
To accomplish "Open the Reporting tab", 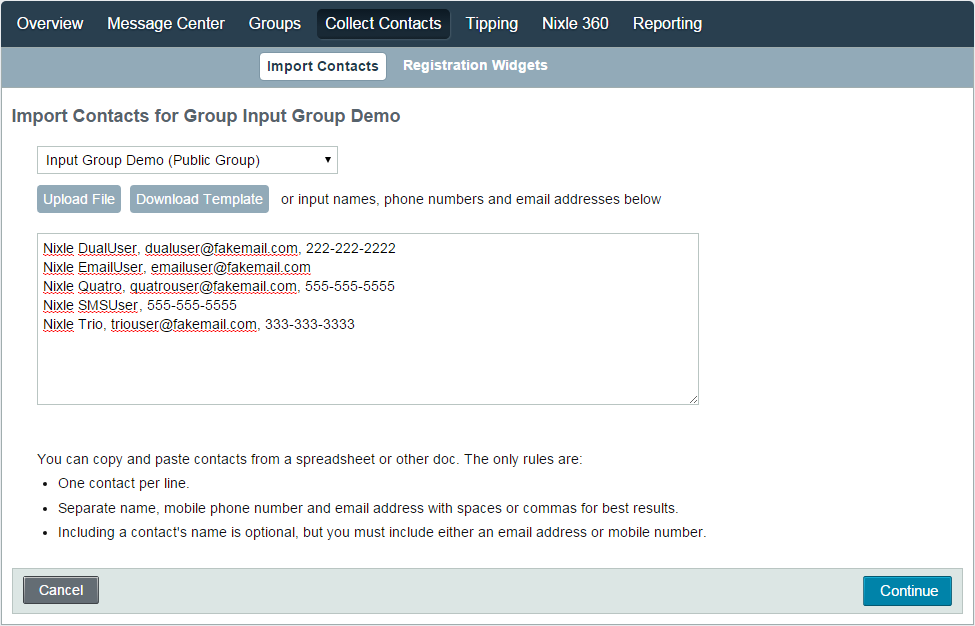I will (667, 24).
